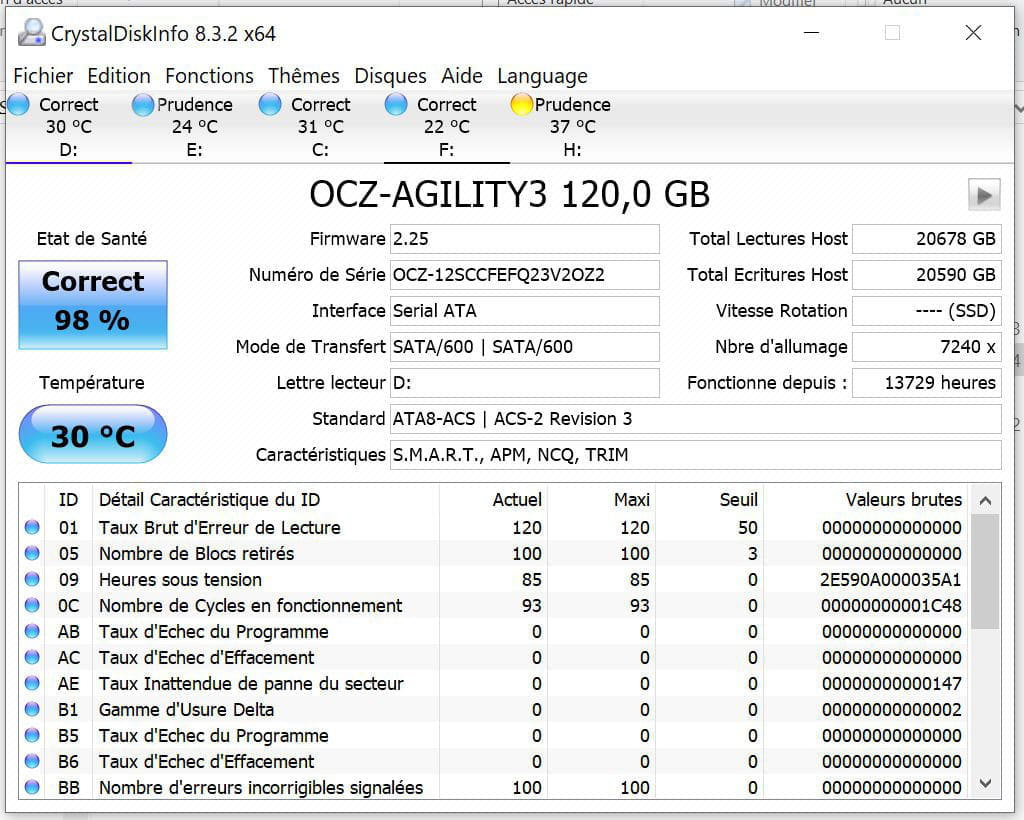Click status orb of attribute BB row
1024x820 pixels.
tap(32, 787)
